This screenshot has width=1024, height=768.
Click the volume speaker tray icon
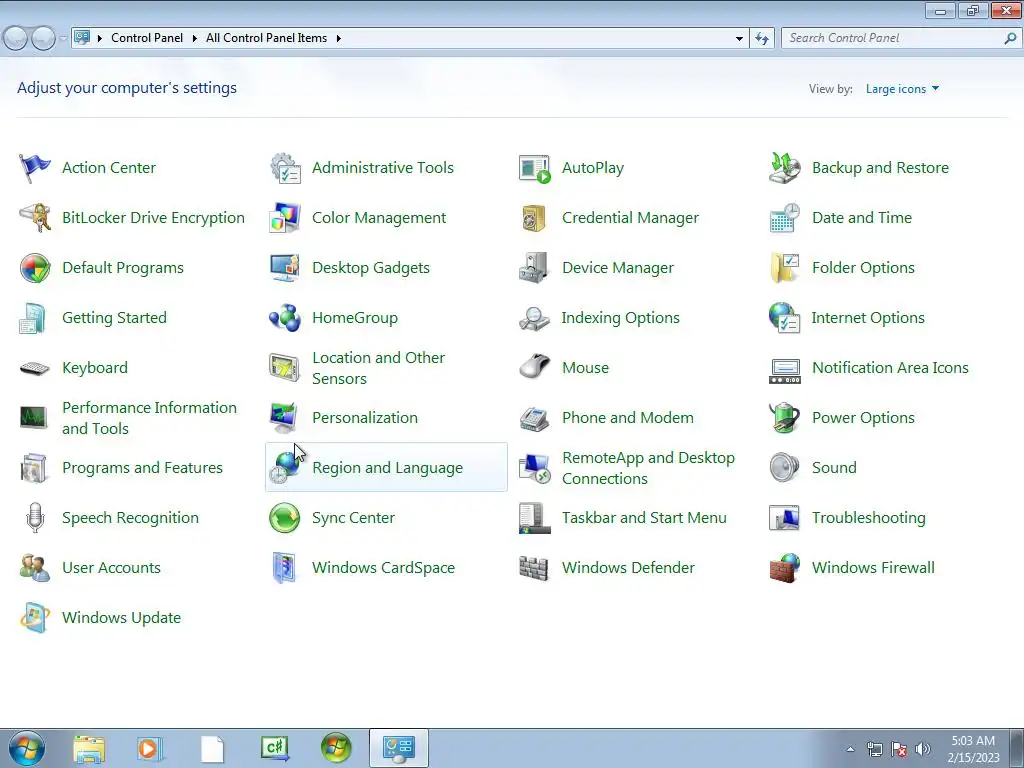(x=923, y=749)
